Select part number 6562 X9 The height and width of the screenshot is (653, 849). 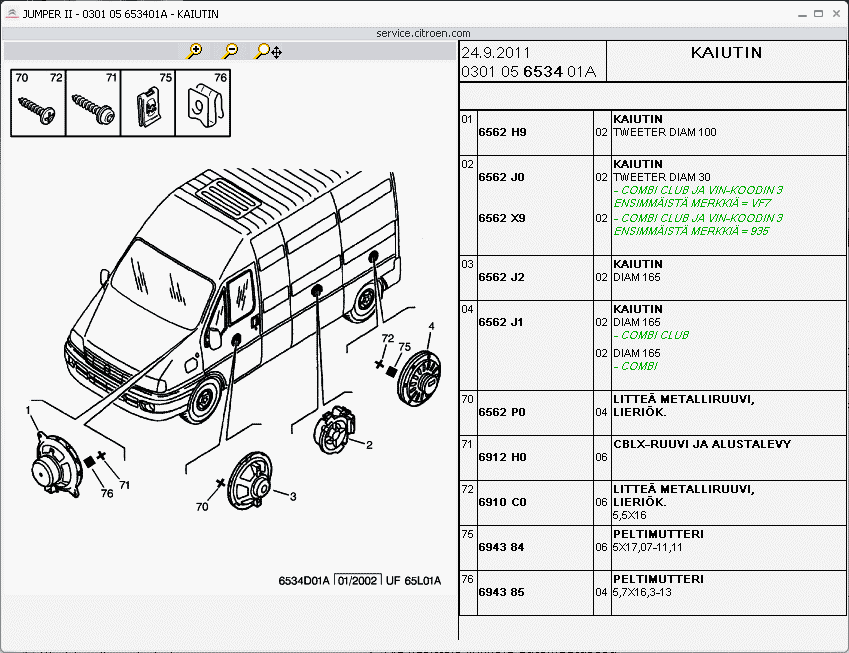point(502,218)
